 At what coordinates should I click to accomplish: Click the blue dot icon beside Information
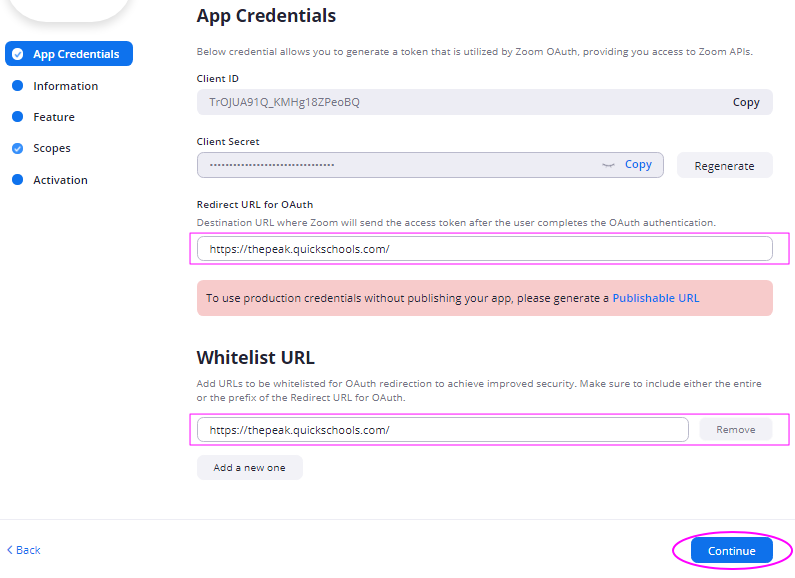coord(17,86)
